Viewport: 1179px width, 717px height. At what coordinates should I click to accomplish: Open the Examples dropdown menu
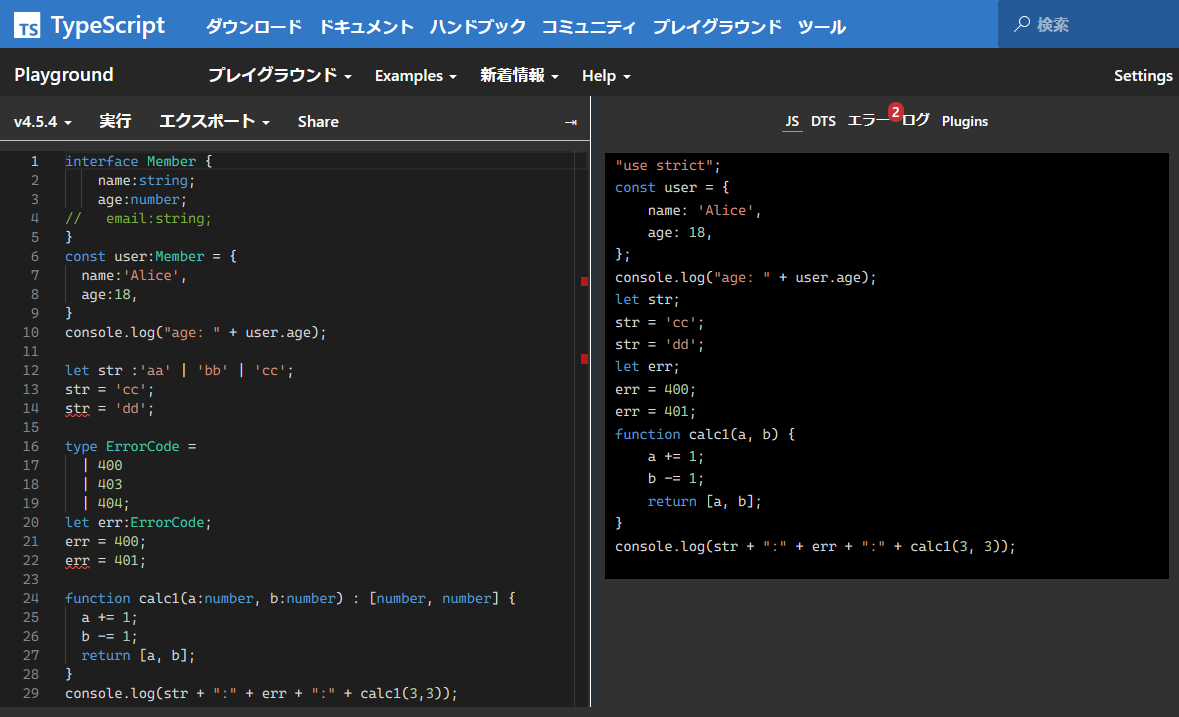[415, 76]
